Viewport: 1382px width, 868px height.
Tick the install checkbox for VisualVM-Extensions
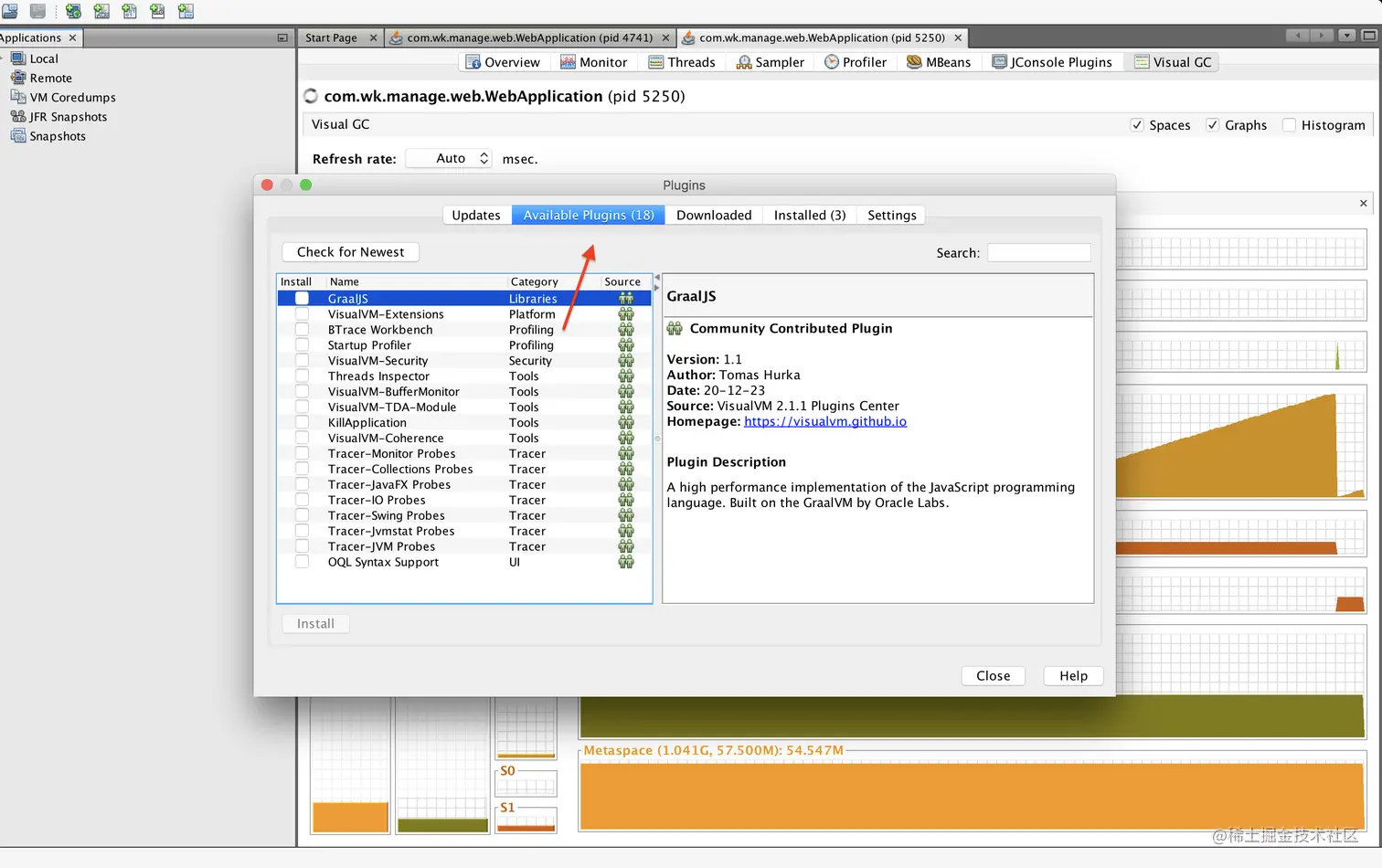[302, 313]
